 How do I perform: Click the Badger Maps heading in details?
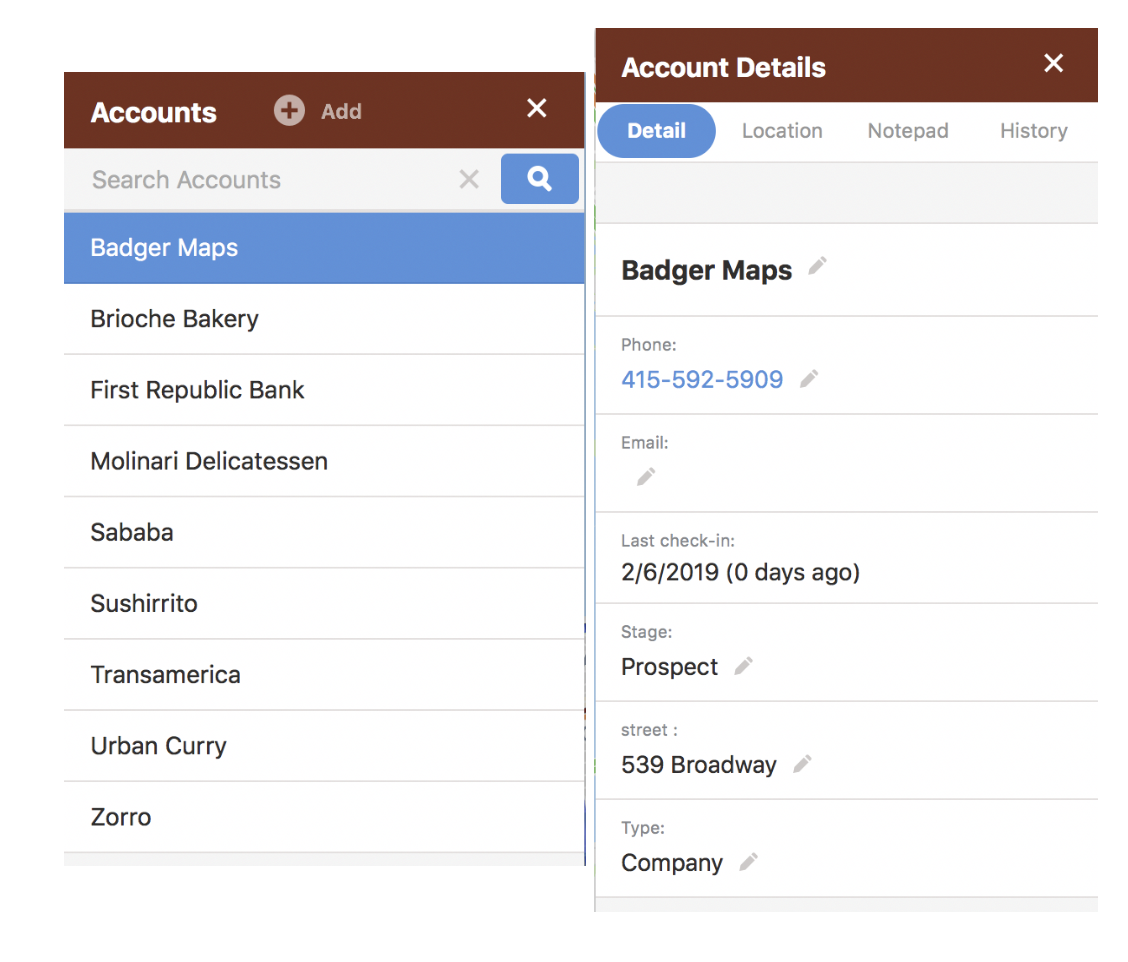pos(706,271)
